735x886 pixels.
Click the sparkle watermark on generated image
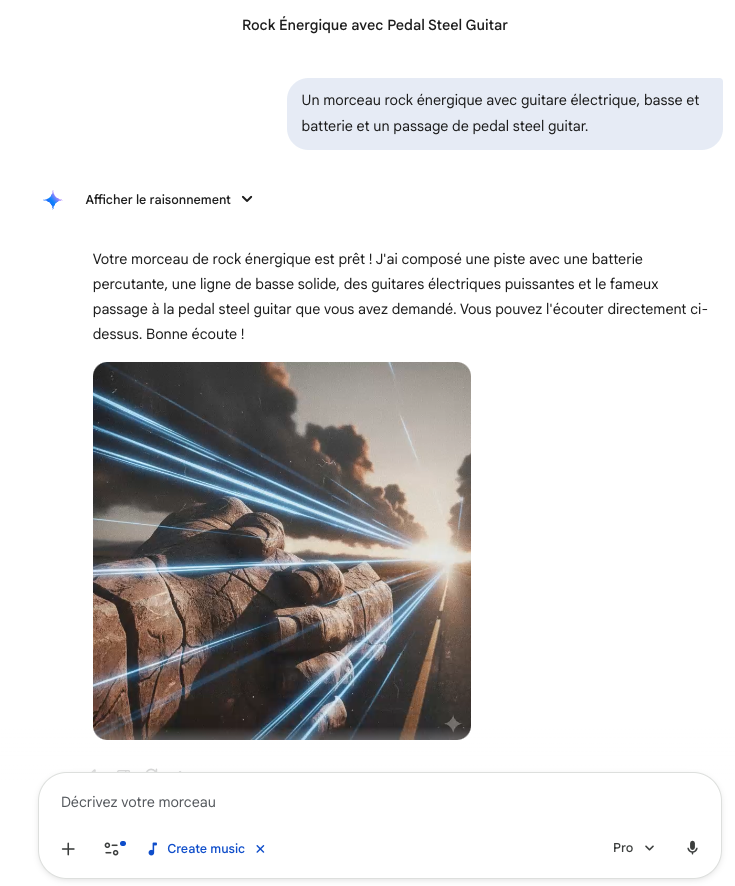(x=453, y=723)
